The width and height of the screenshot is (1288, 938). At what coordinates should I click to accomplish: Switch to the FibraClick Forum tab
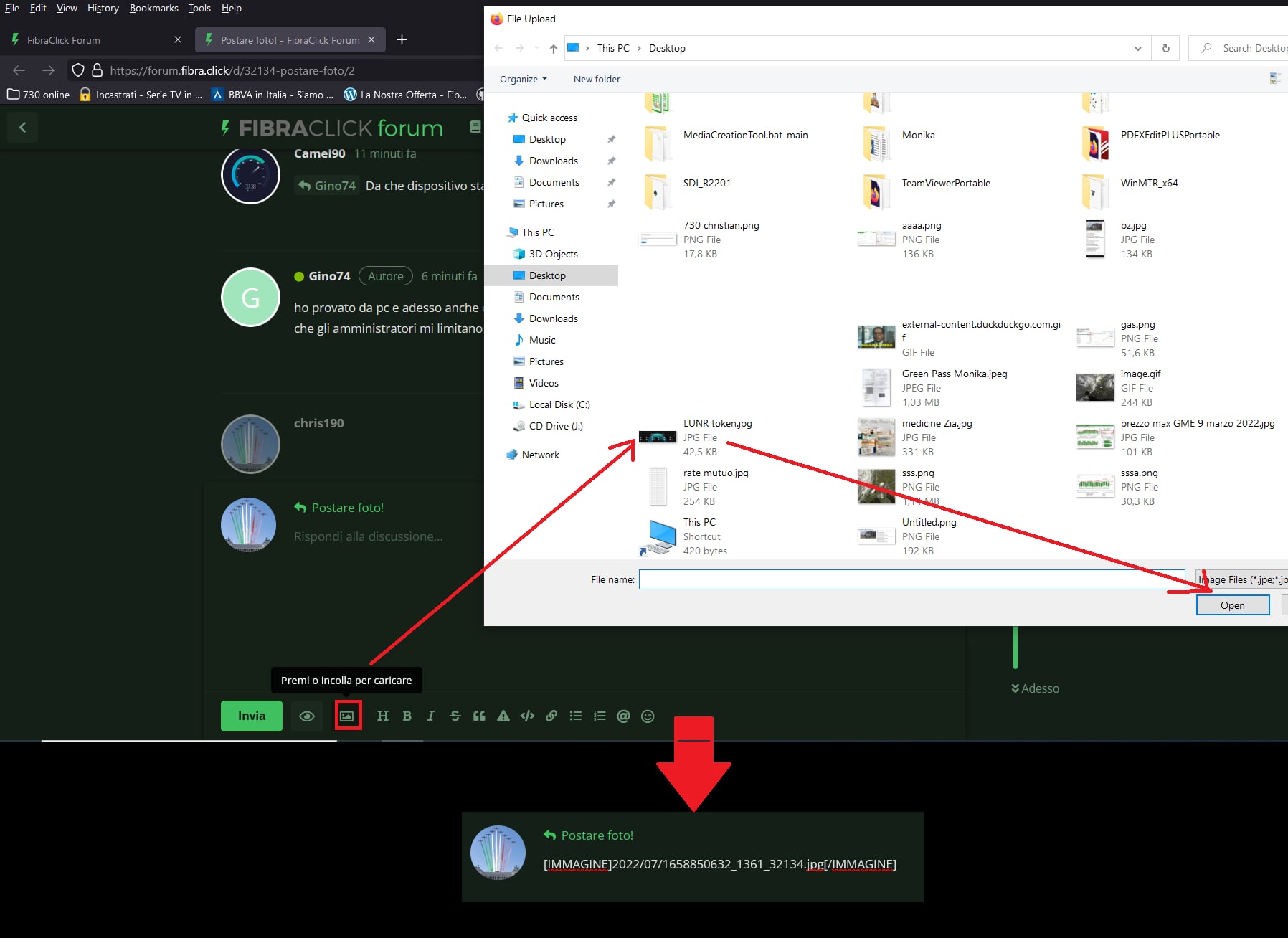click(x=93, y=40)
